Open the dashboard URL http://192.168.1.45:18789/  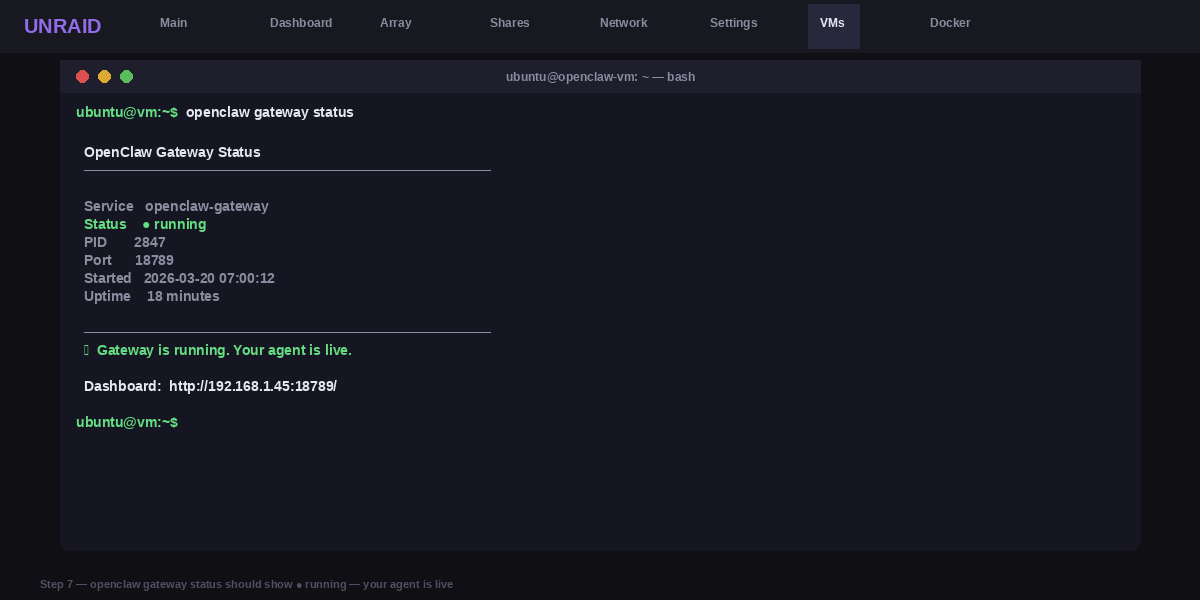click(x=253, y=386)
